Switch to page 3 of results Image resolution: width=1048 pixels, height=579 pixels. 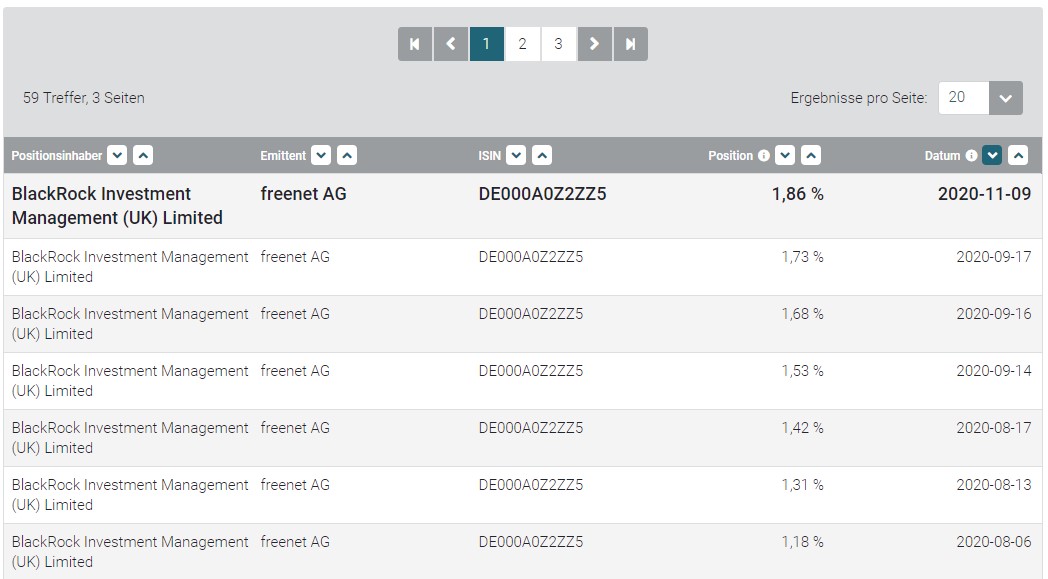tap(558, 44)
